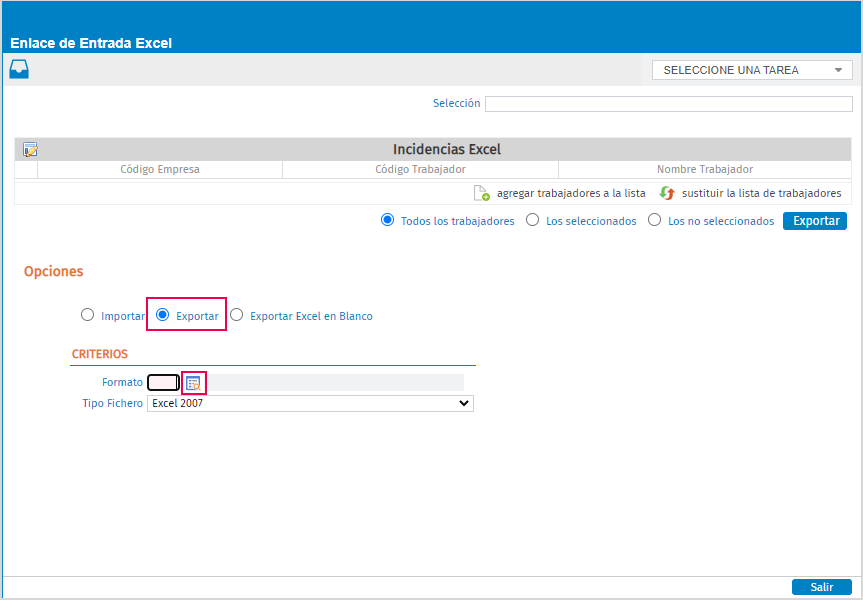Click the edit grid icon beside Incidencias Excel

tap(30, 149)
